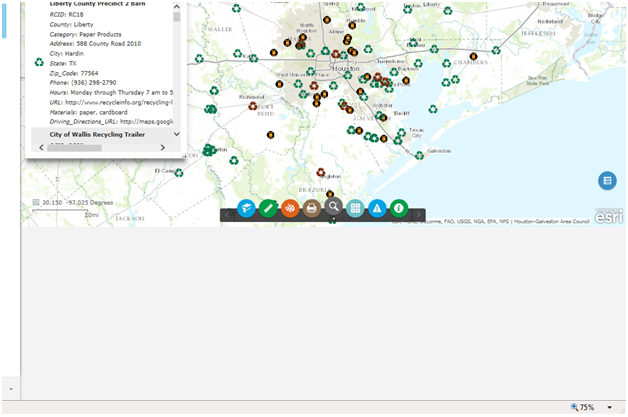Click the green marker south of Blackff label
628x417 pixels.
coord(402,133)
